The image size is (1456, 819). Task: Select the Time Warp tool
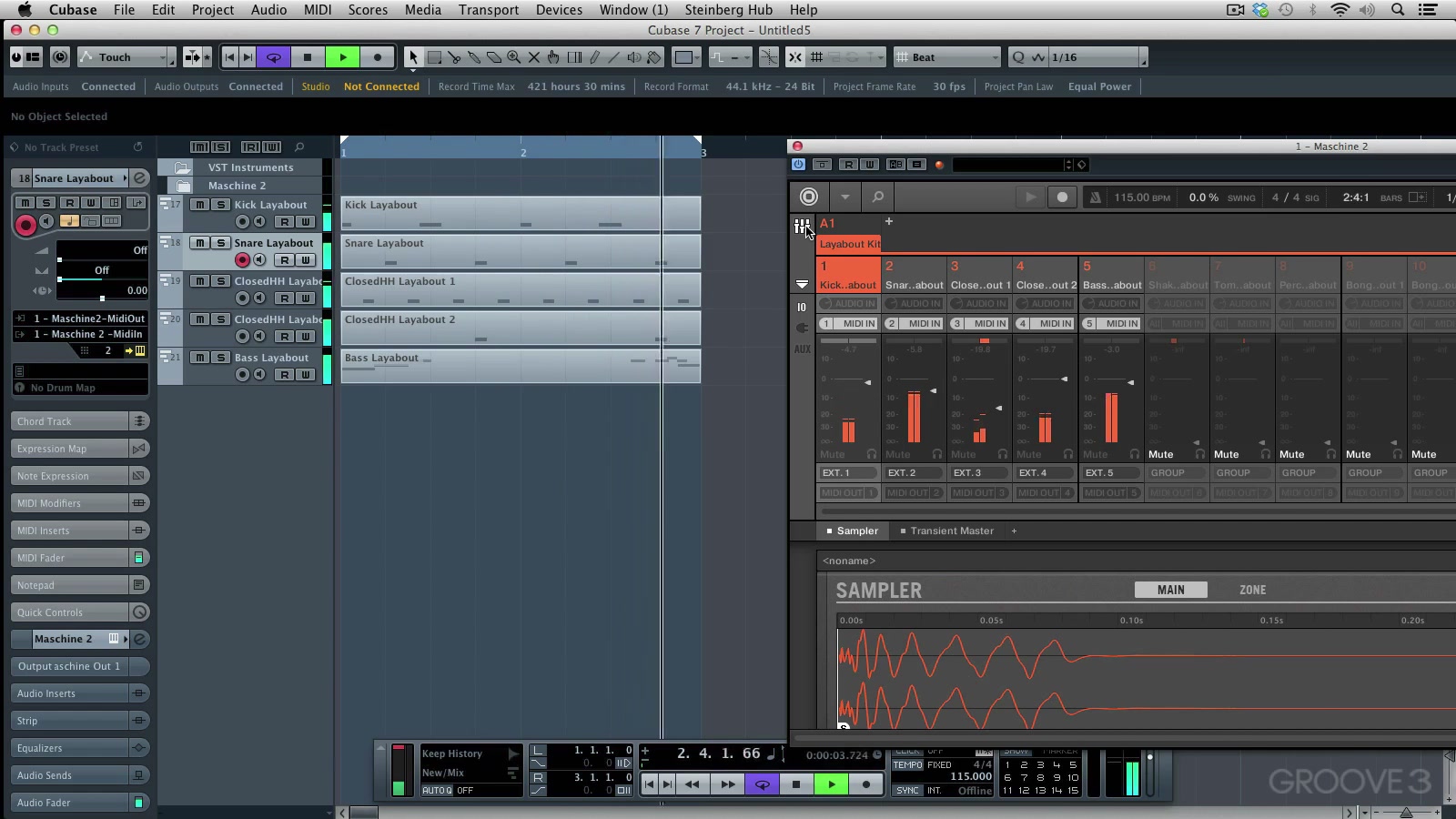pos(574,57)
